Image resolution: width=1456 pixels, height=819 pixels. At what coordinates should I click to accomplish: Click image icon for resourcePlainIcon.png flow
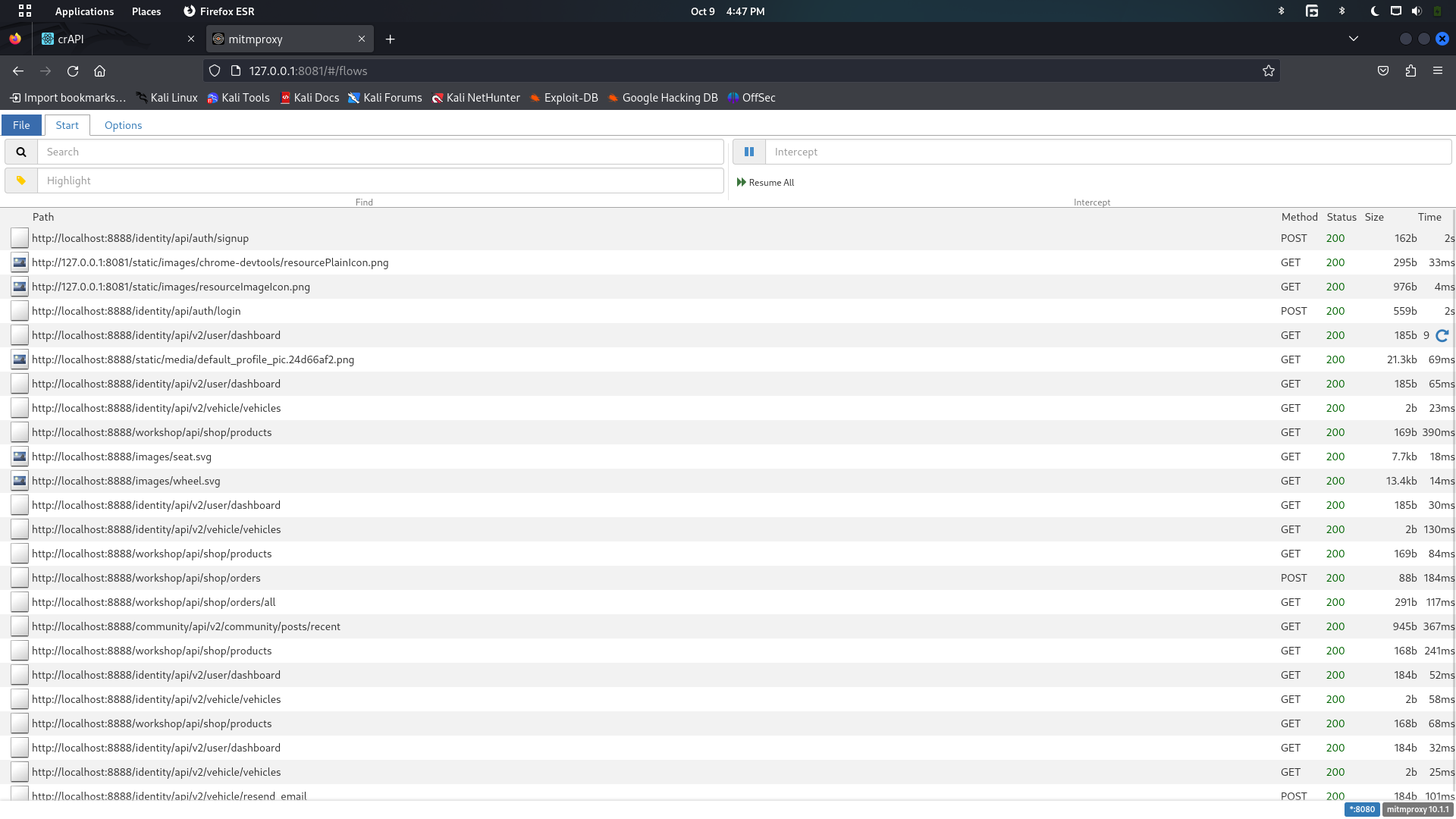pyautogui.click(x=20, y=262)
